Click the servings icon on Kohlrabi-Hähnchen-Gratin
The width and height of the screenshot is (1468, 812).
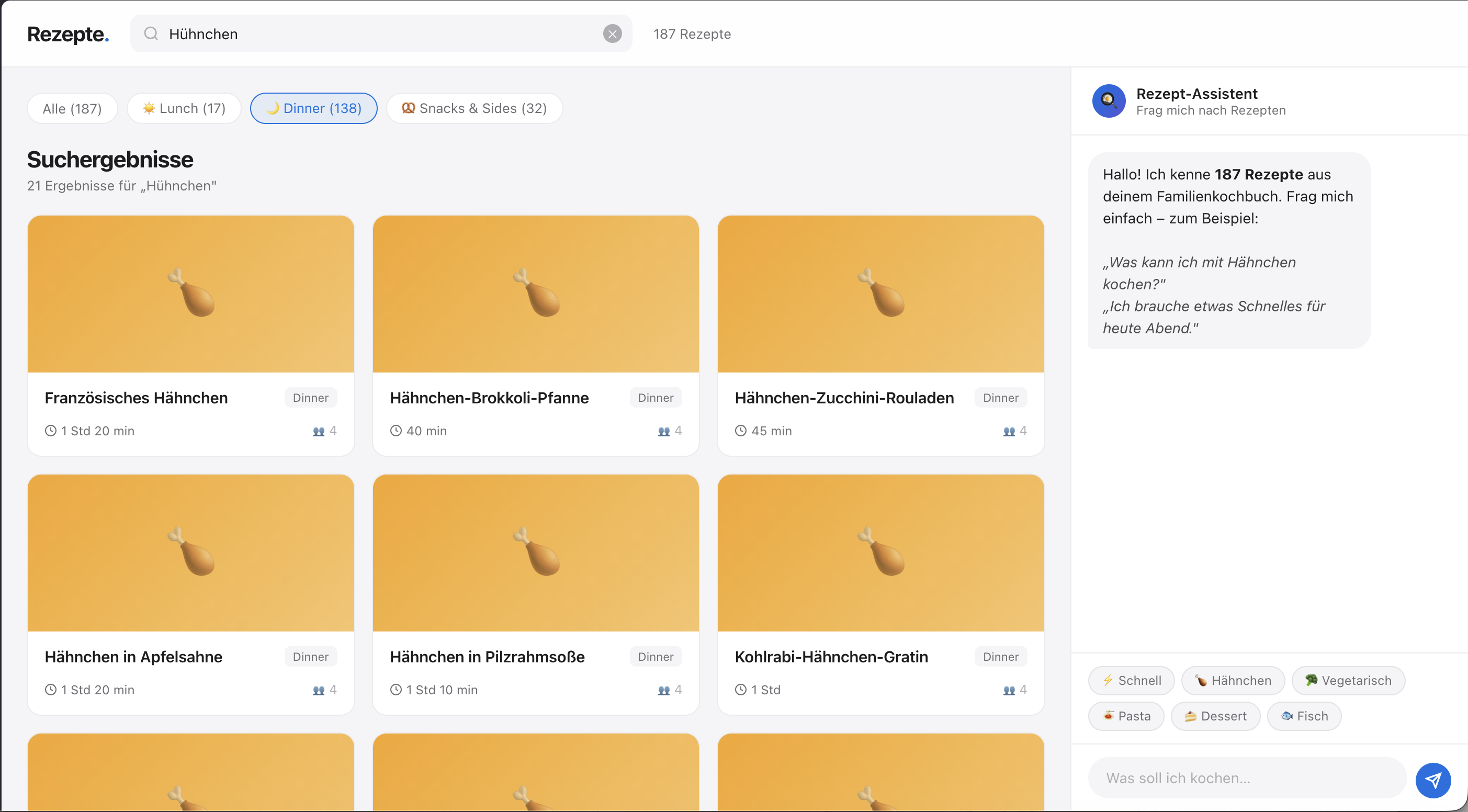[1009, 691]
